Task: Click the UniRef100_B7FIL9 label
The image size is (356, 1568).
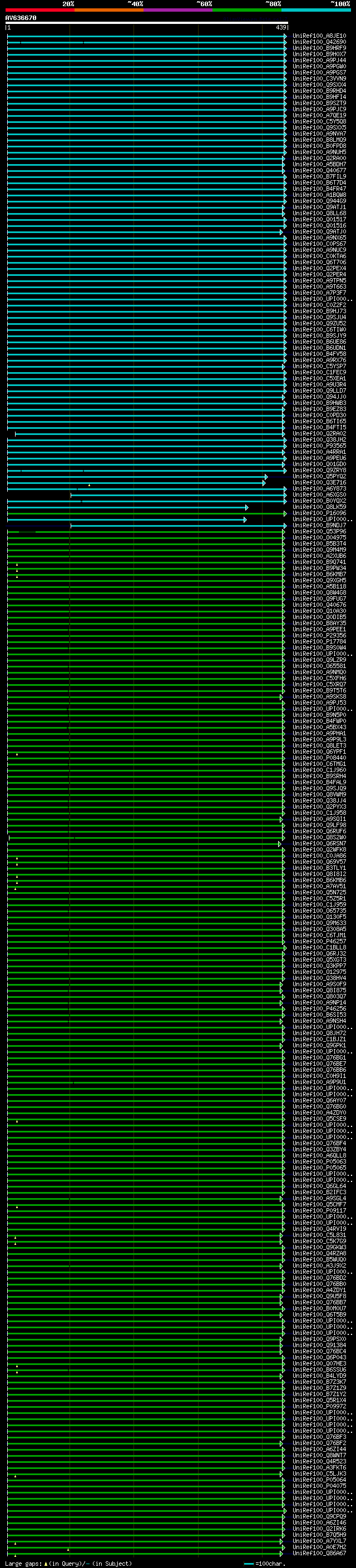Action: [319, 176]
